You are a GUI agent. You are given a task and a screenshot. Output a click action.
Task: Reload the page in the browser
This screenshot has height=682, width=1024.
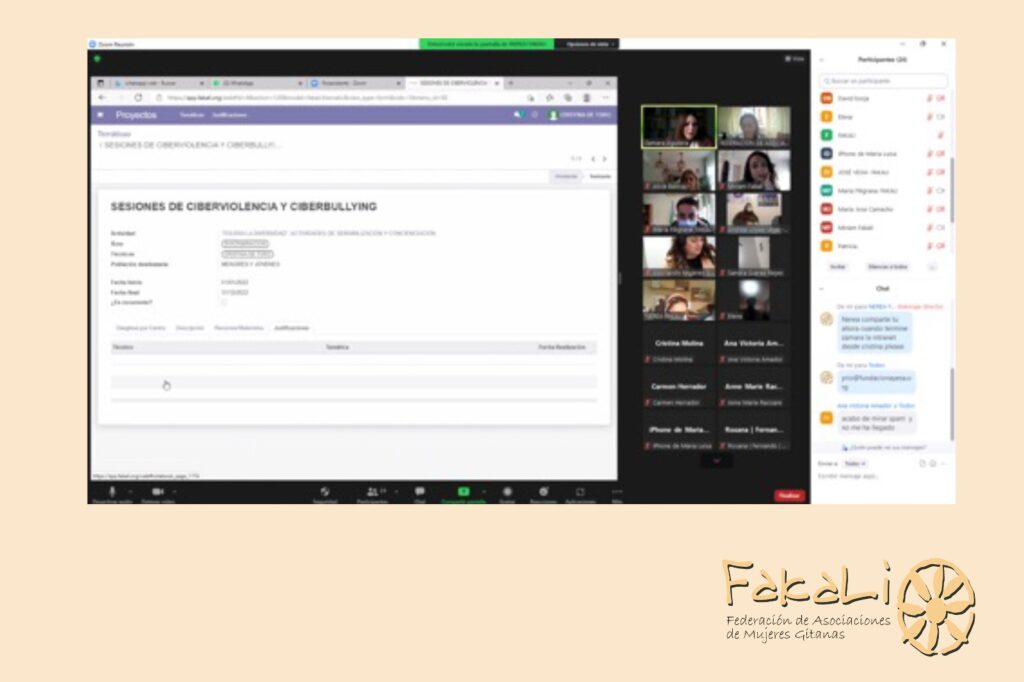(138, 97)
